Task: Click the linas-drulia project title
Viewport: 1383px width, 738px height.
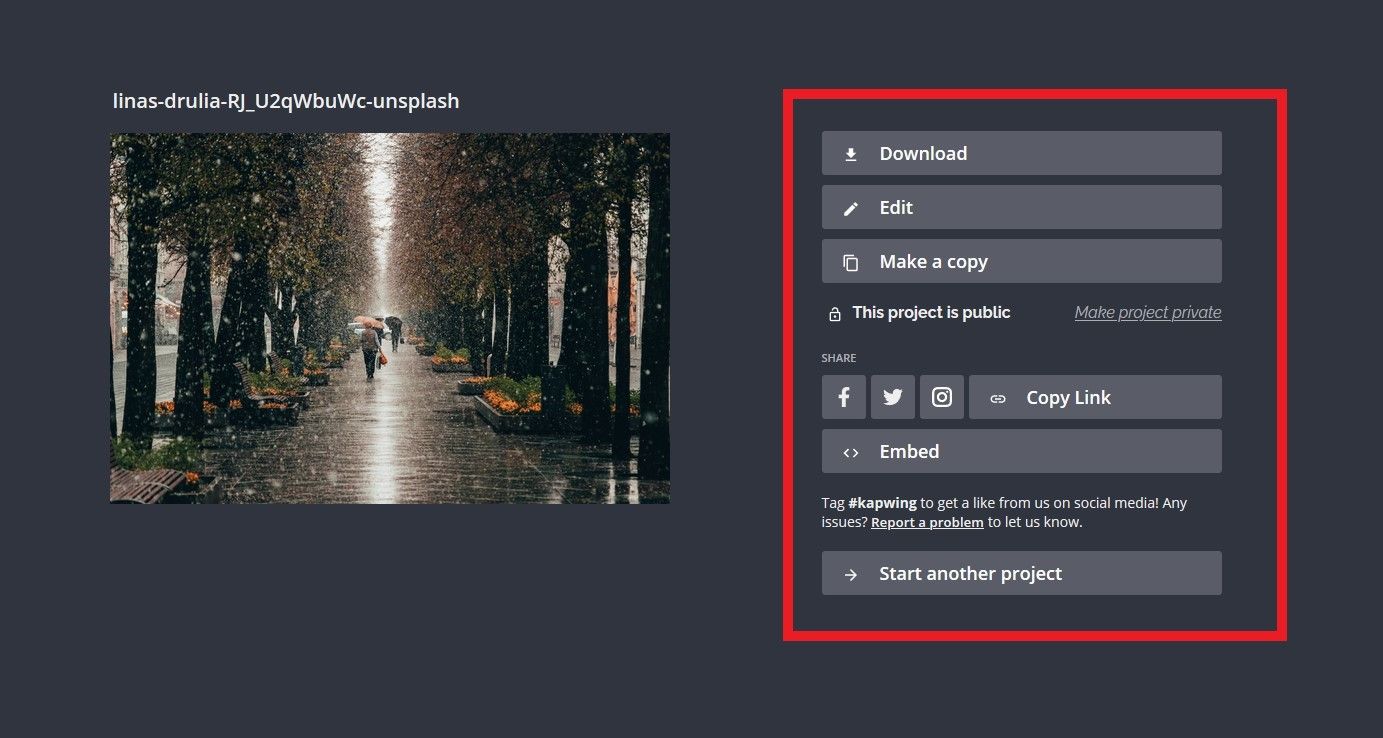Action: tap(286, 101)
